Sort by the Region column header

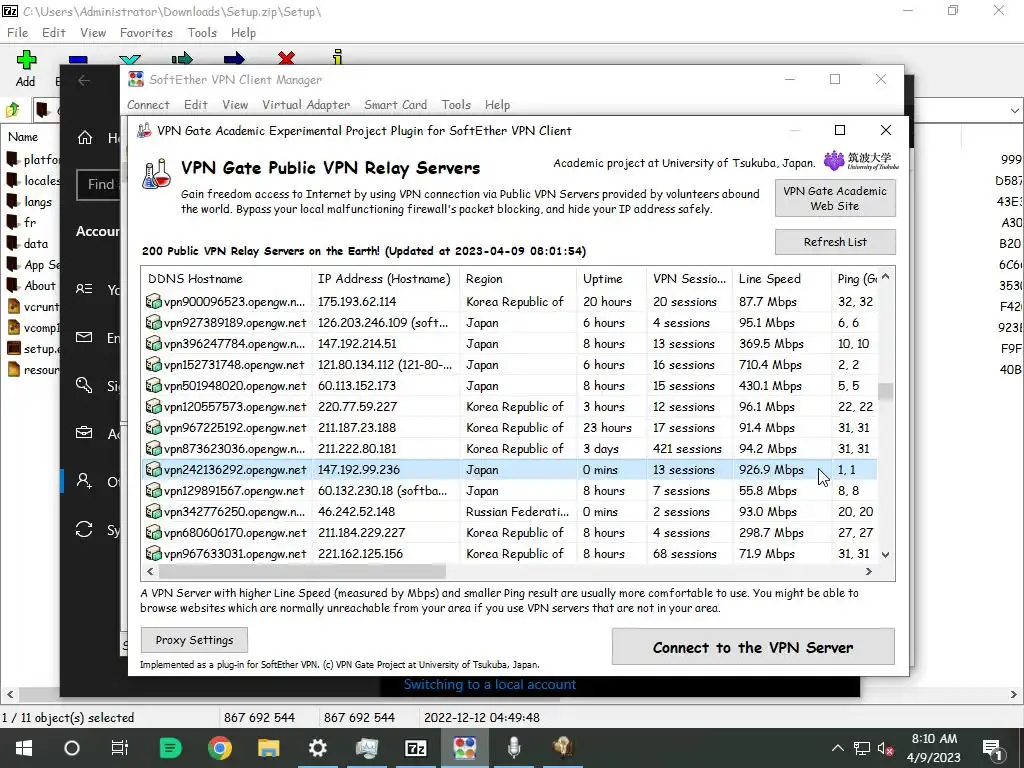coord(518,279)
